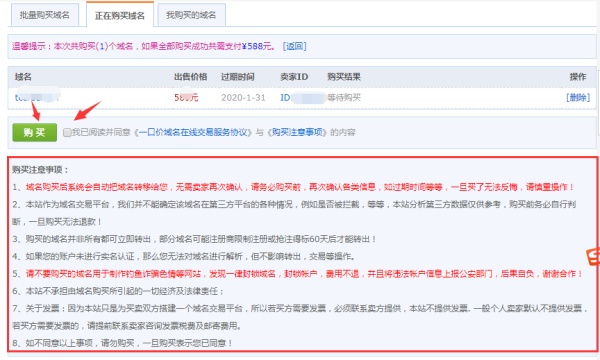Click the 出售价格 column header

point(191,77)
